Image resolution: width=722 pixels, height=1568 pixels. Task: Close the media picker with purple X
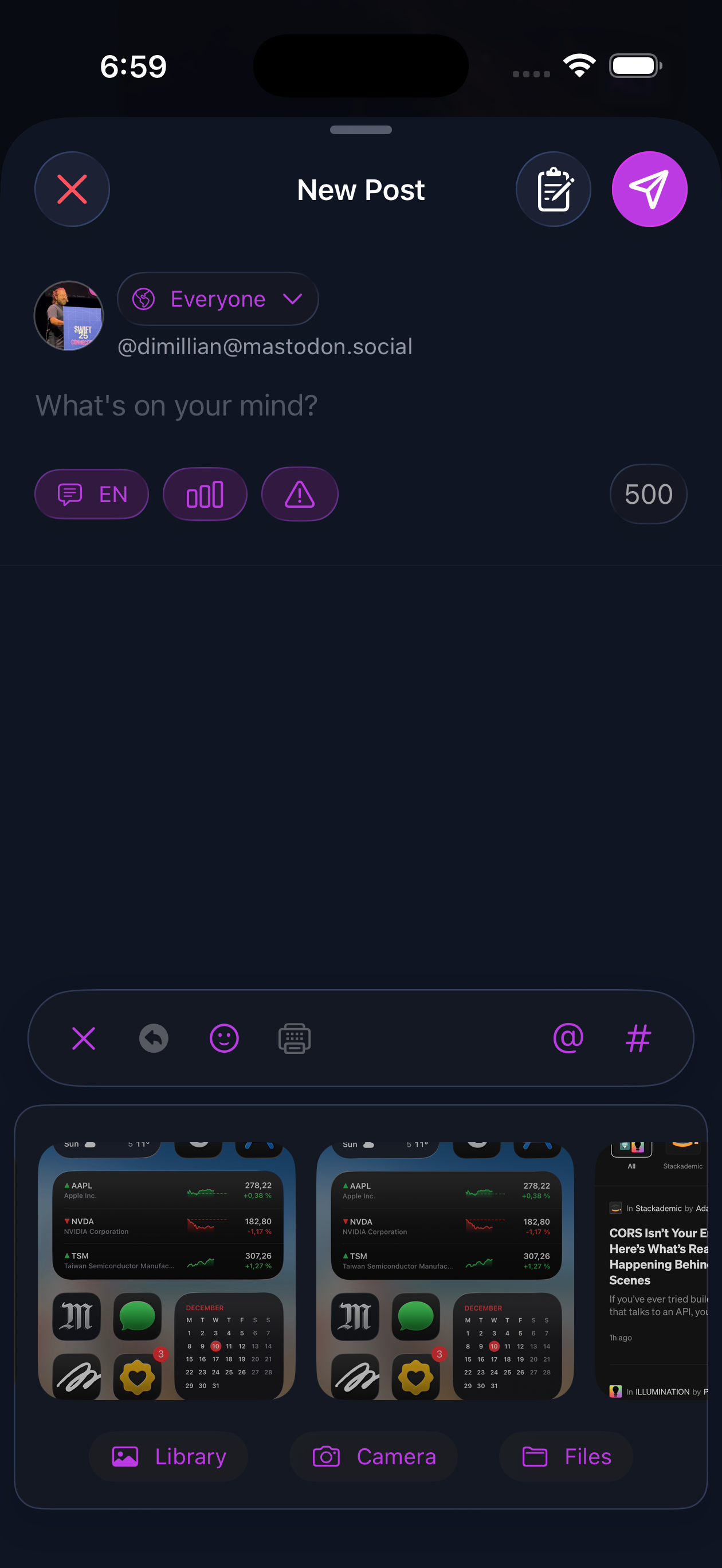click(84, 1038)
